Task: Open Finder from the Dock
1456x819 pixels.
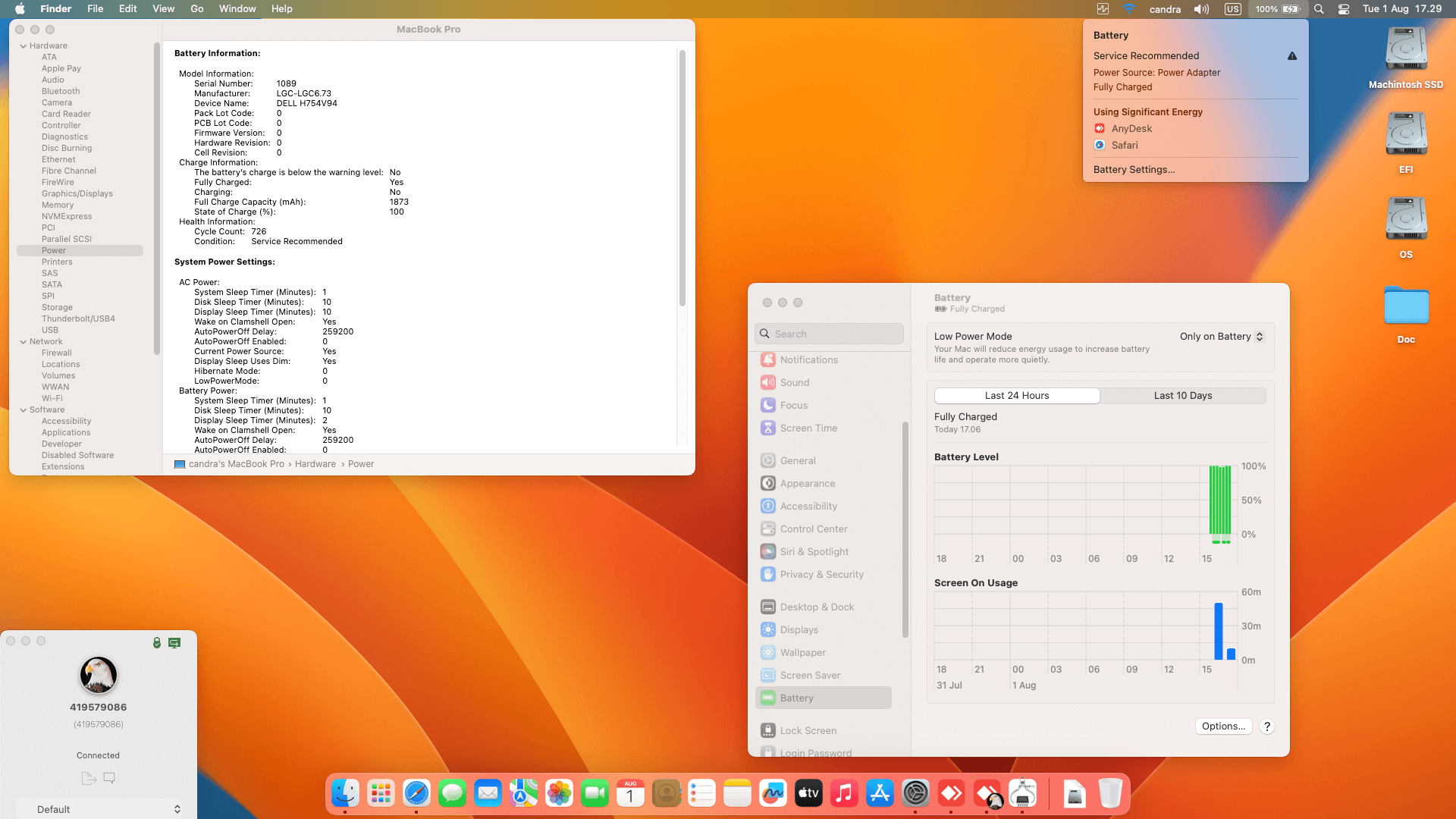Action: pyautogui.click(x=345, y=794)
